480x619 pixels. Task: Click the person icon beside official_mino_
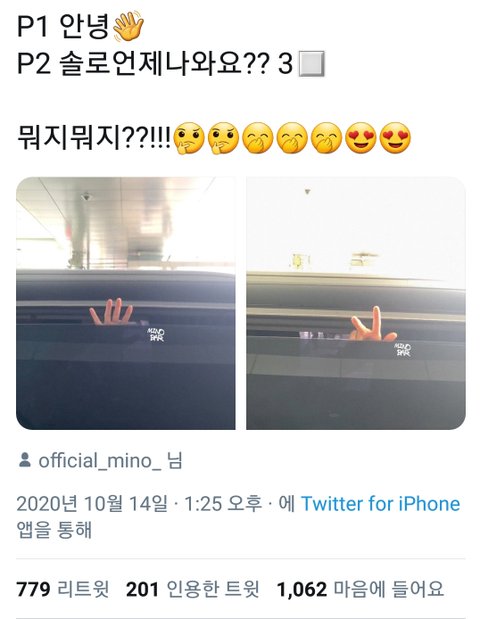tap(25, 460)
